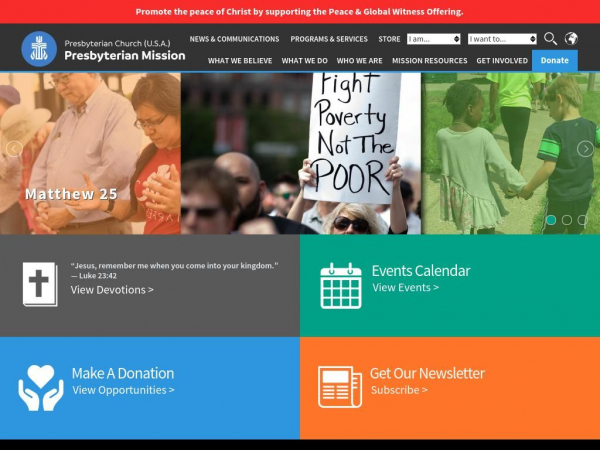Click the Presbyterian Church seal logo

coord(39,49)
